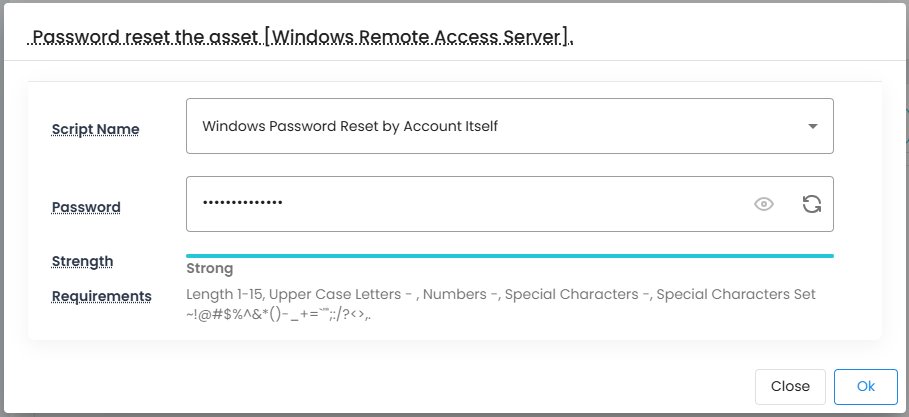Click the Special Characters Set requirement text

pos(736,294)
